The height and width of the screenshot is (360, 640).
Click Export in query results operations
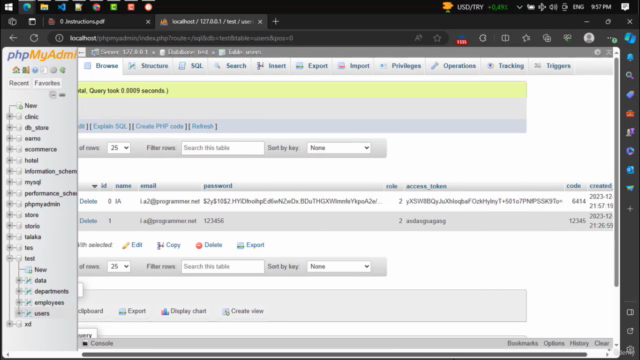132,311
